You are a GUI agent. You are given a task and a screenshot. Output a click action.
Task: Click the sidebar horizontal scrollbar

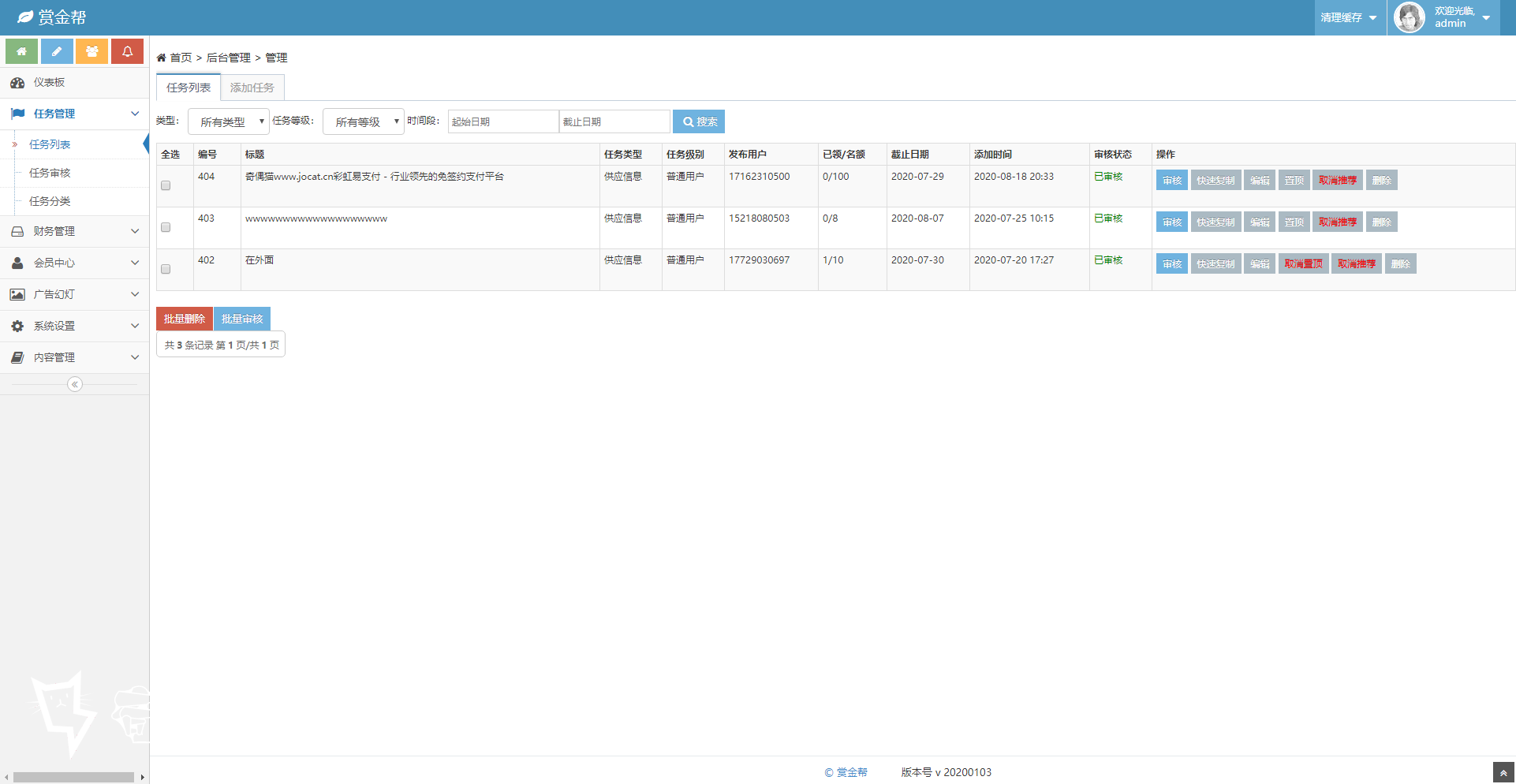[73, 778]
